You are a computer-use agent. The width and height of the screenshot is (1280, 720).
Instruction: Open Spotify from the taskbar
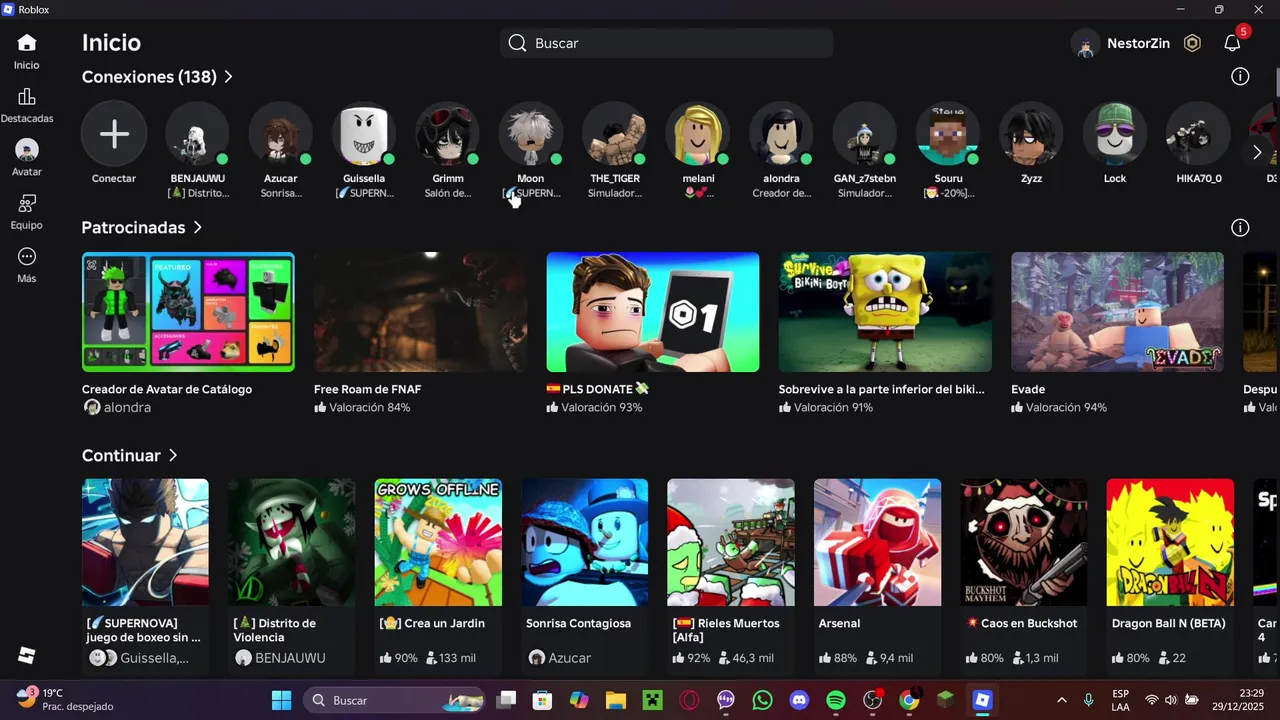pyautogui.click(x=836, y=700)
